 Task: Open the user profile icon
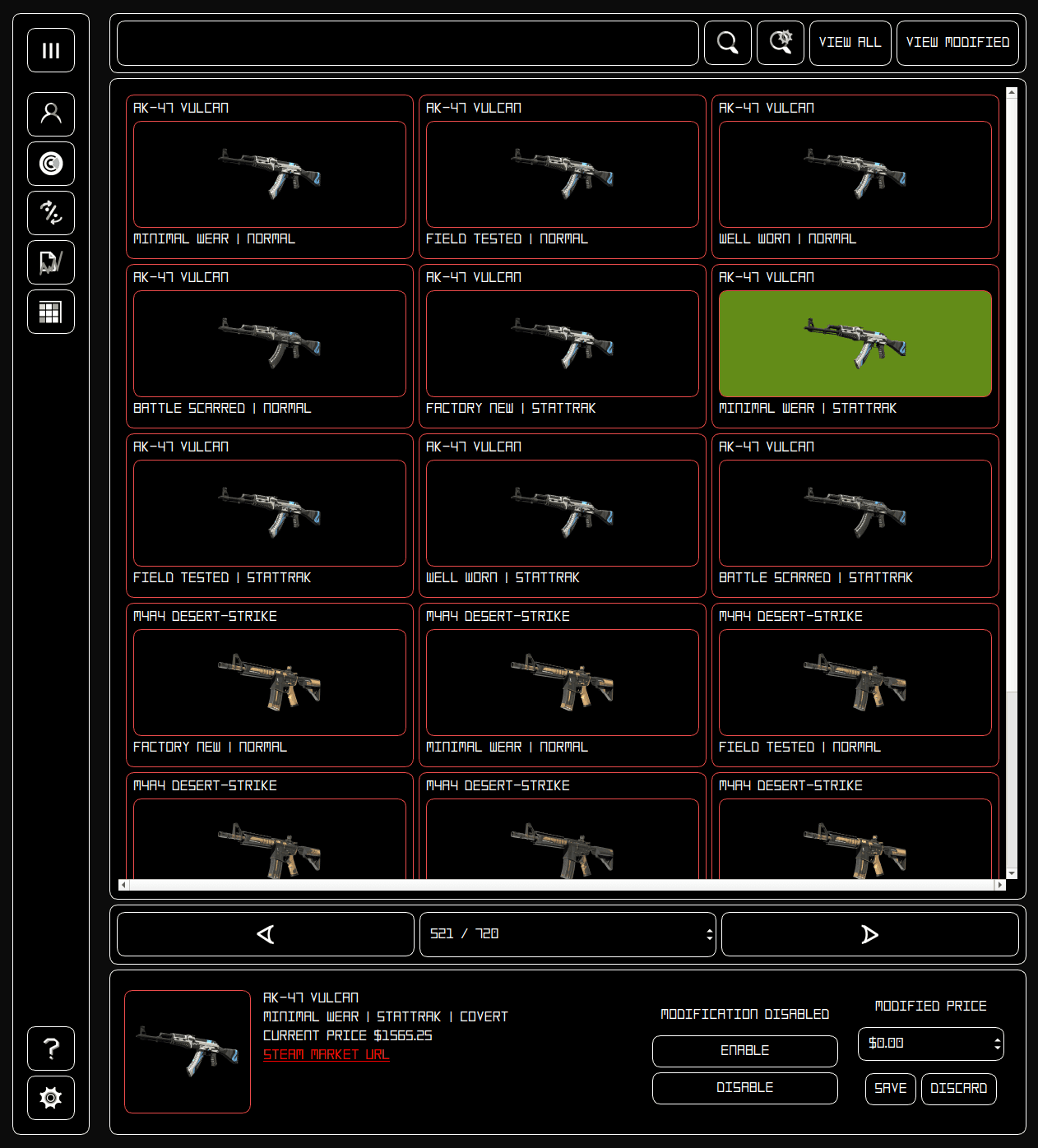point(51,114)
